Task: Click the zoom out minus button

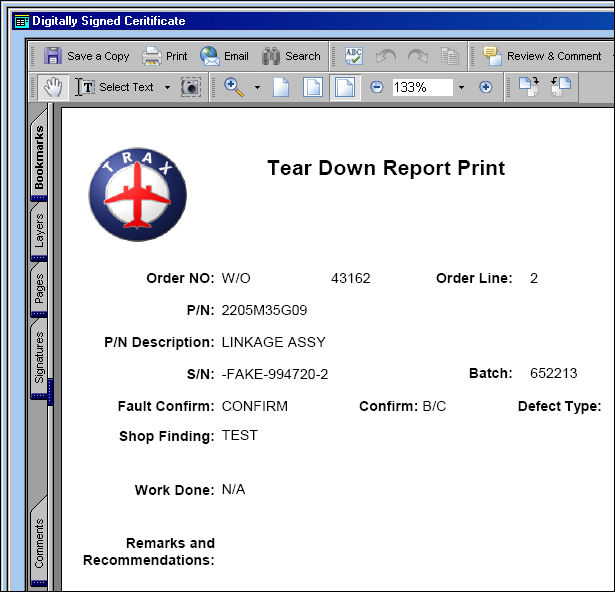Action: click(377, 87)
